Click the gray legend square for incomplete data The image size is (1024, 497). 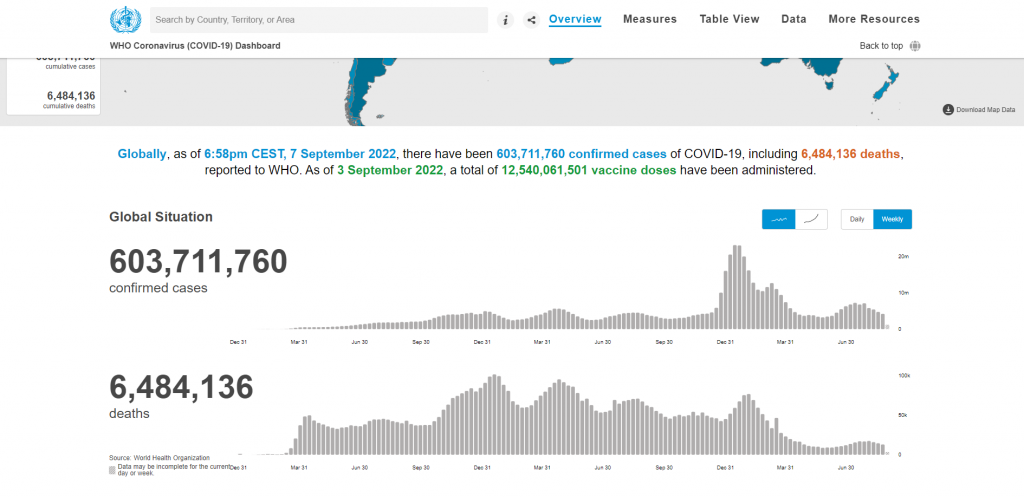(x=112, y=468)
